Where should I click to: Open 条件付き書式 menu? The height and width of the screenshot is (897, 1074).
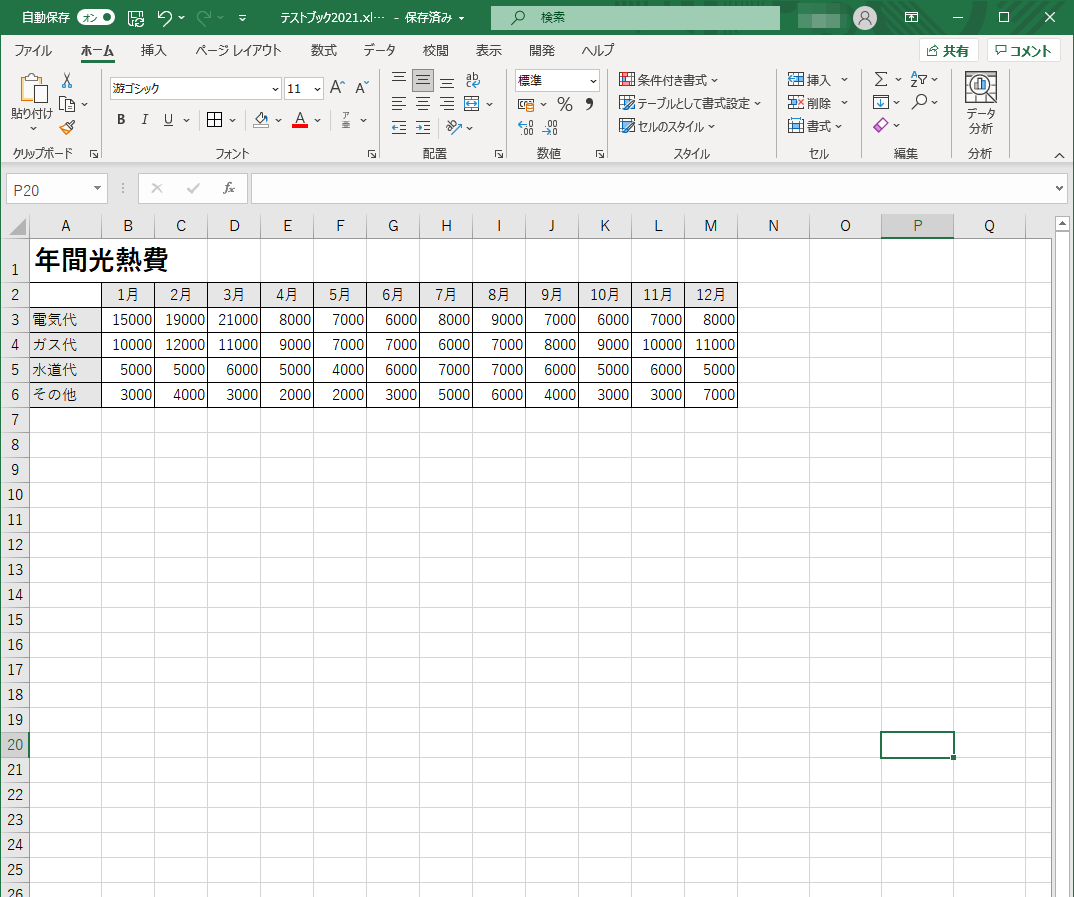[669, 80]
